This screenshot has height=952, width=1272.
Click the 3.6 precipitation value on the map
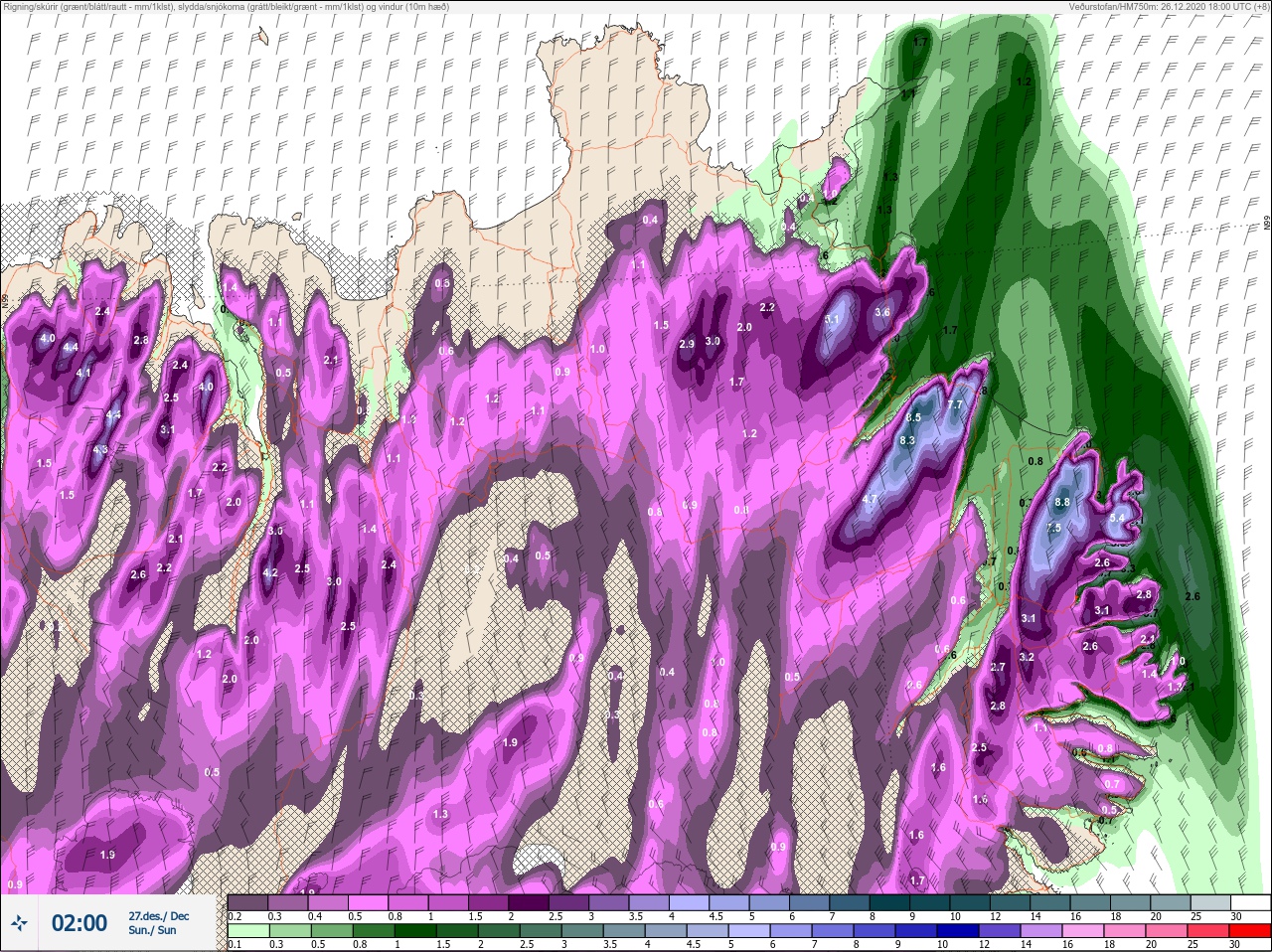tap(881, 312)
